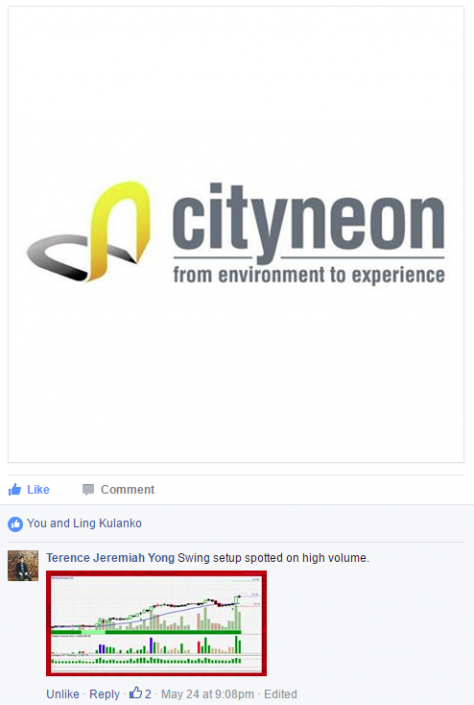The width and height of the screenshot is (474, 705).
Task: Click the Like text label on the post
Action: tap(38, 490)
